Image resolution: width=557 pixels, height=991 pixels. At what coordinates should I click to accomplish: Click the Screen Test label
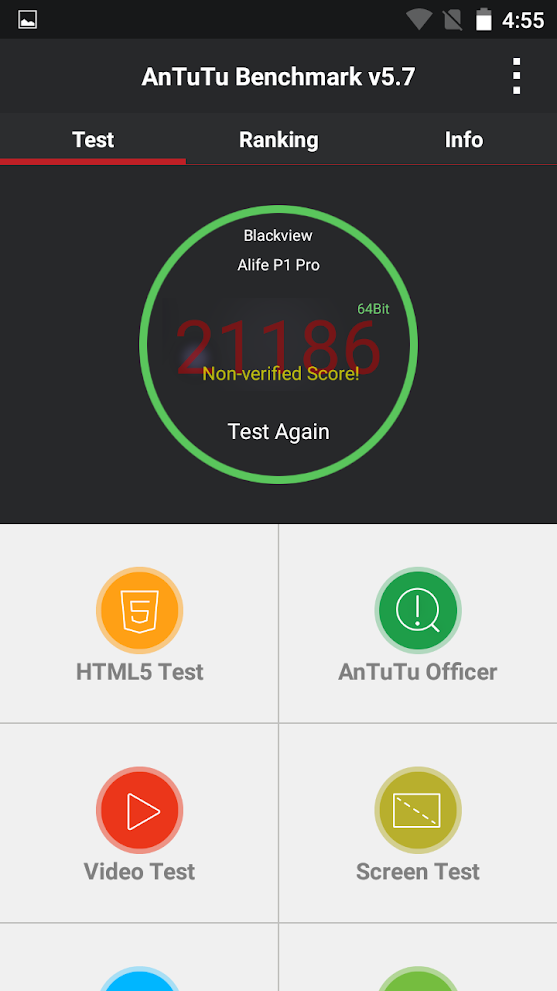coord(418,872)
